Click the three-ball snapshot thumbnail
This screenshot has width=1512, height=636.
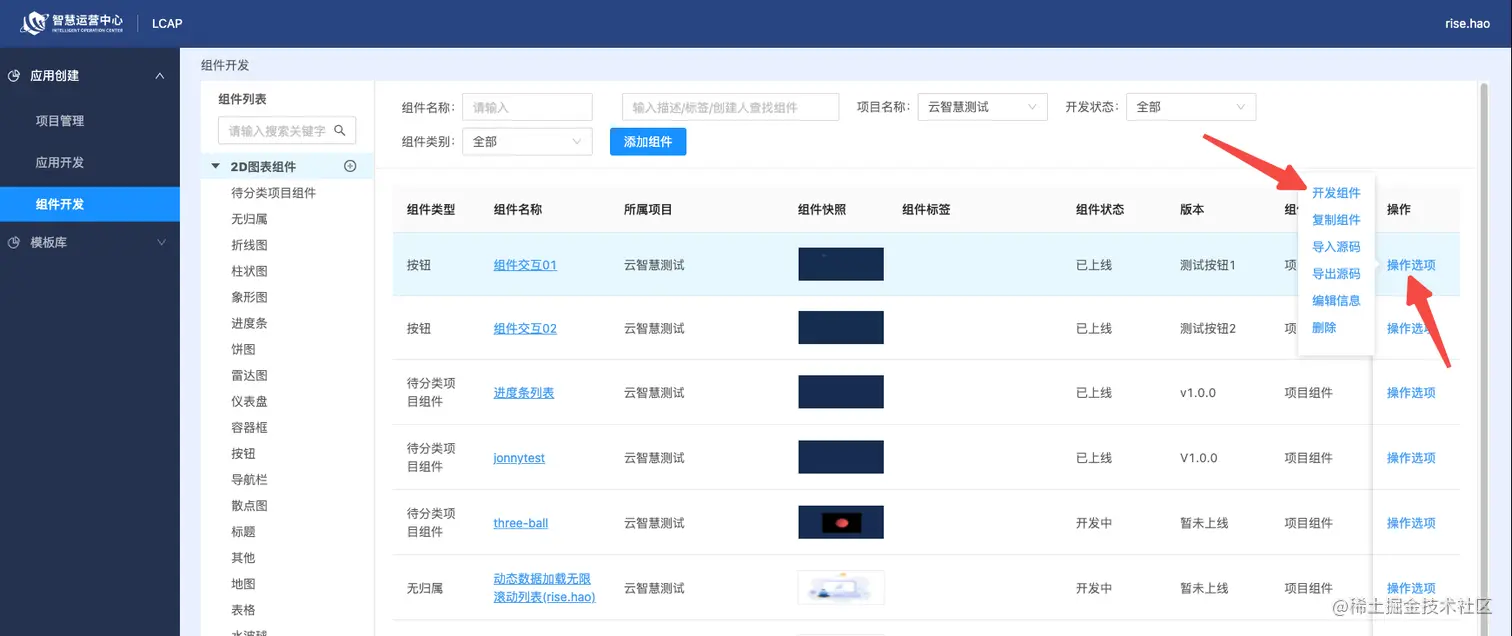[841, 523]
